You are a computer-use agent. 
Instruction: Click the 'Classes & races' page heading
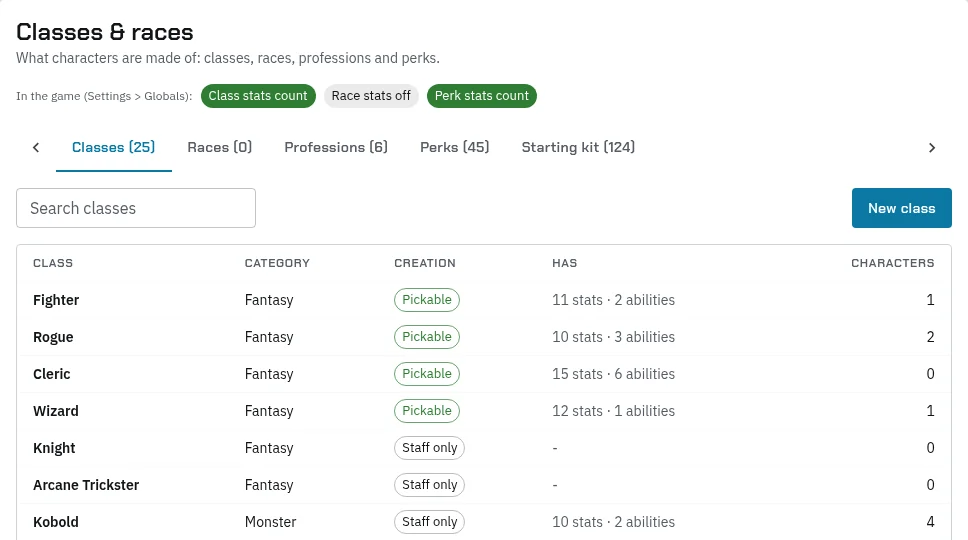coord(104,32)
